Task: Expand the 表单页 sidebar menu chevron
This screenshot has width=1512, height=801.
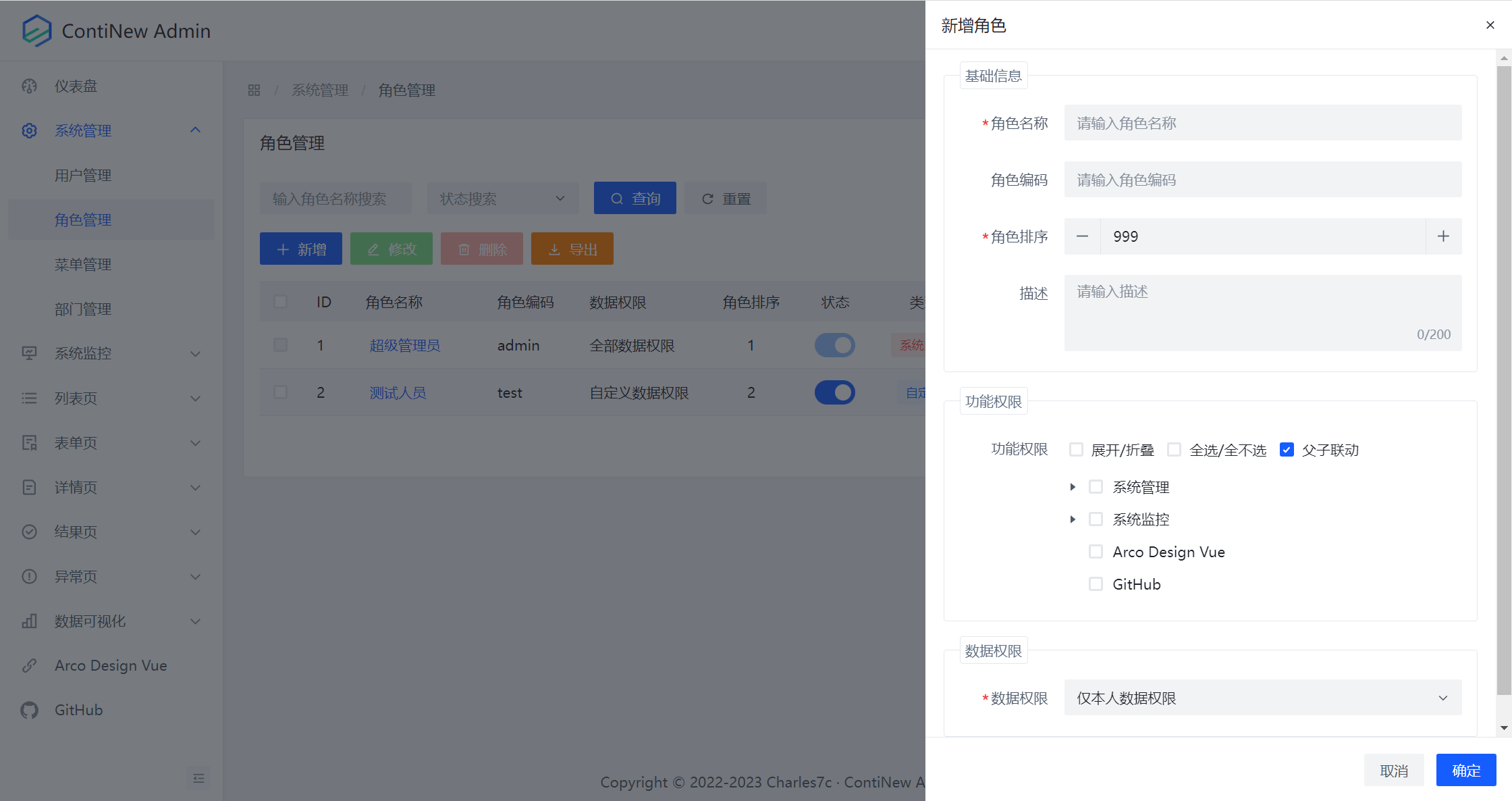Action: pos(196,442)
